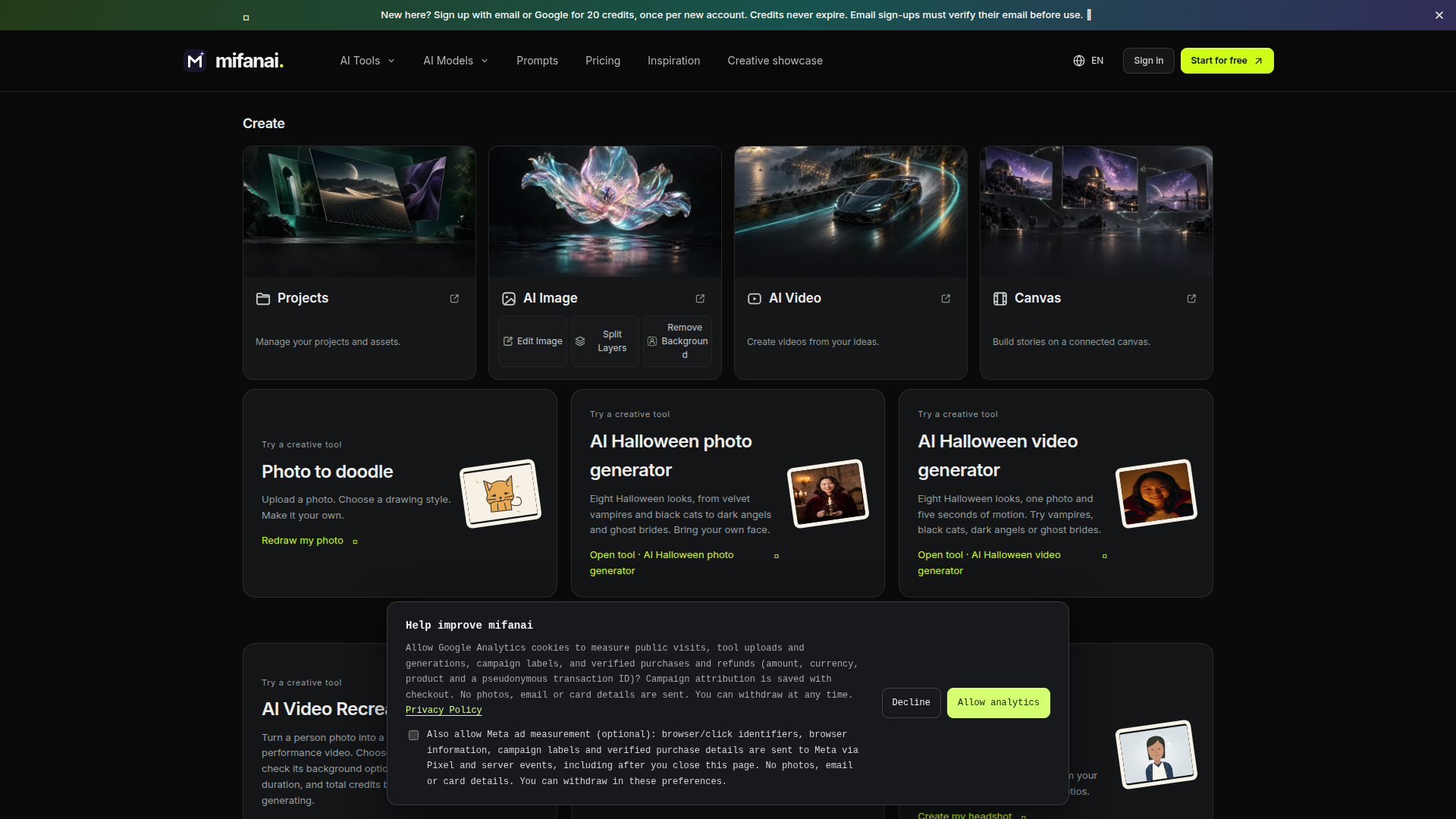The height and width of the screenshot is (819, 1456).
Task: Open Canvas via its external-link icon
Action: (x=1191, y=299)
